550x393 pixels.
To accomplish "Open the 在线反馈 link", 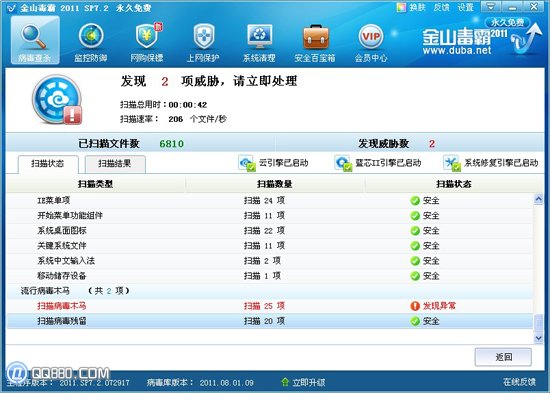I will point(519,381).
